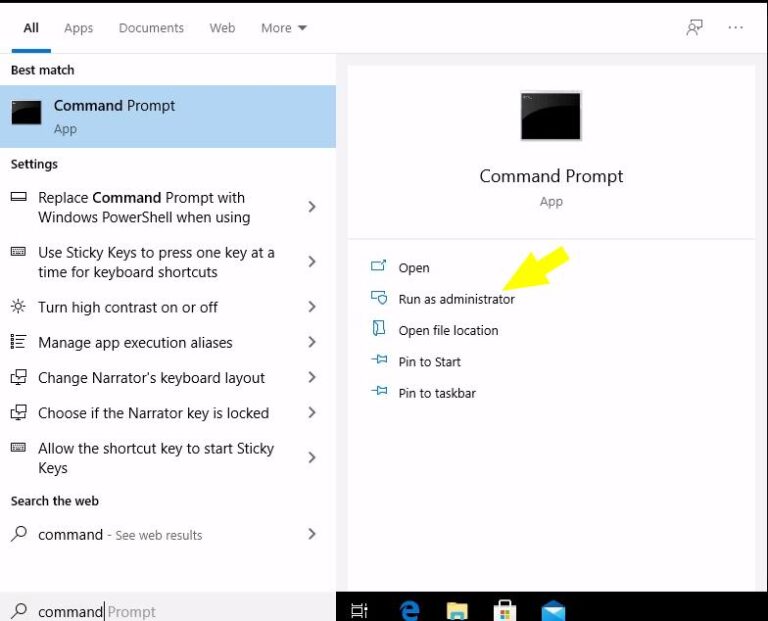Open File Explorer from the taskbar

[457, 611]
